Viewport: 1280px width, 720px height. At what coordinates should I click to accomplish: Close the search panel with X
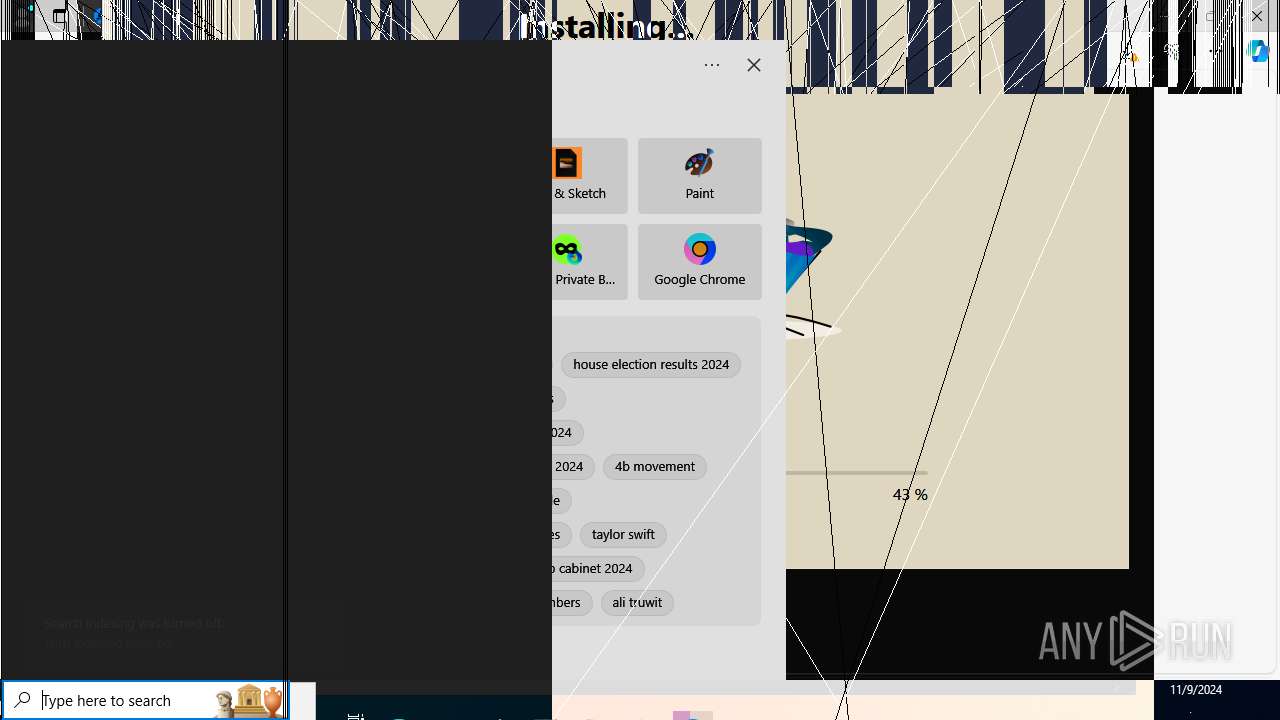(x=754, y=65)
